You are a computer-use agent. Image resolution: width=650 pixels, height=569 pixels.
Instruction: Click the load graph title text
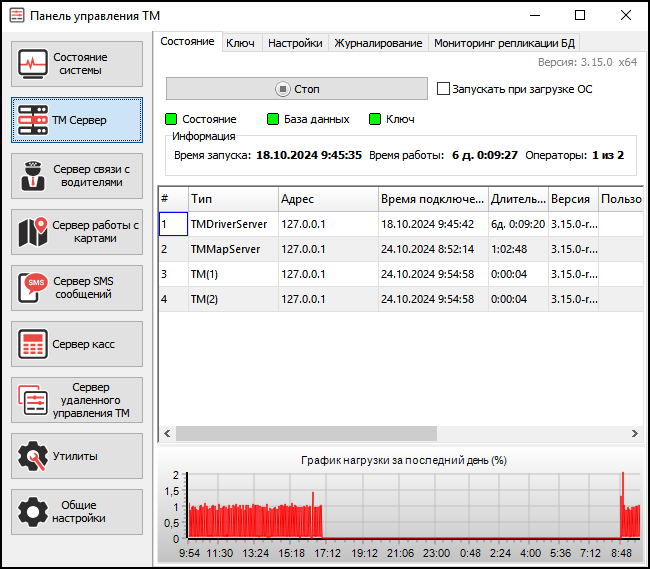404,460
